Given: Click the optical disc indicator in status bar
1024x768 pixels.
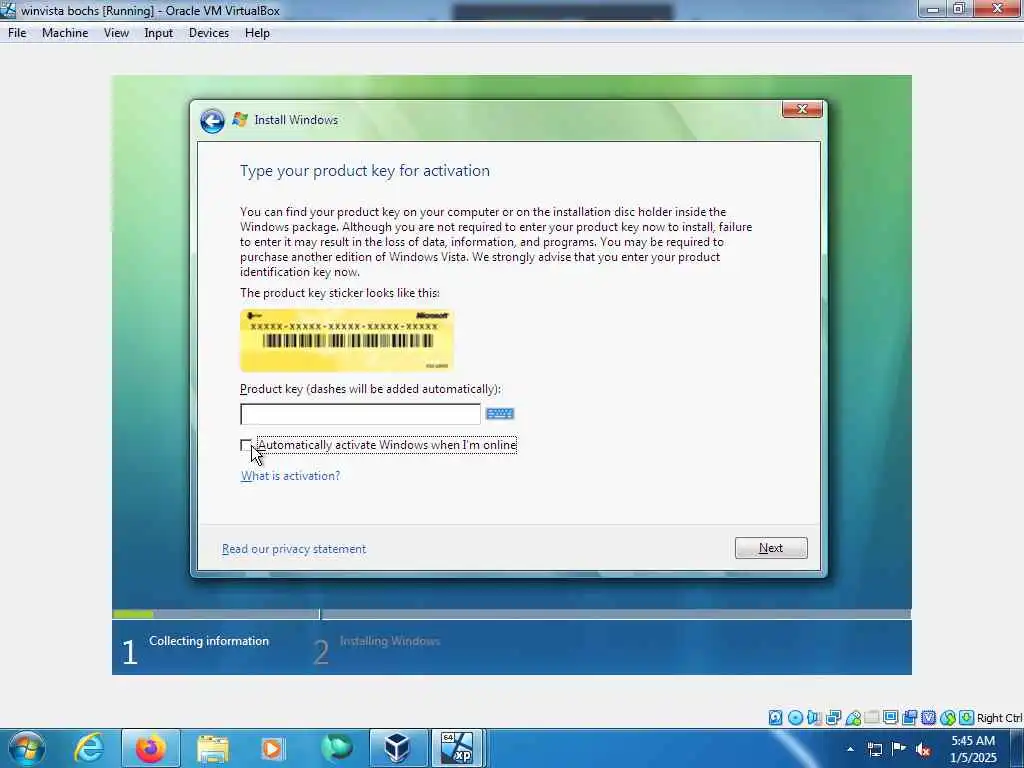Looking at the screenshot, I should tap(795, 718).
